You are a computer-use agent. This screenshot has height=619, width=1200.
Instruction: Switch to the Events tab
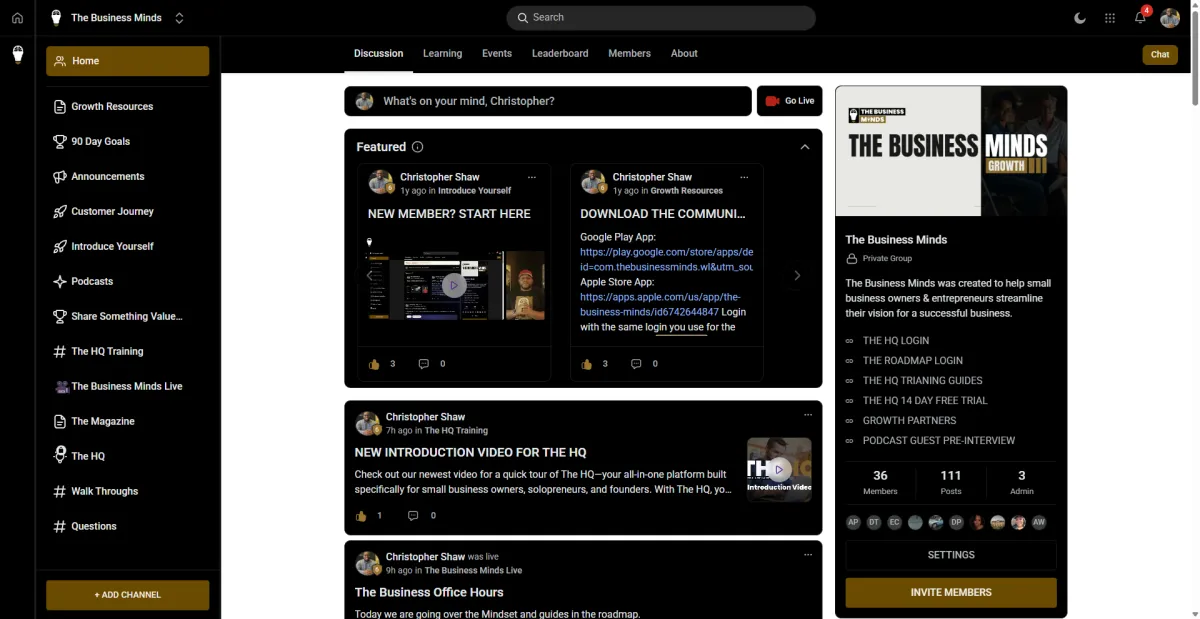(x=497, y=53)
